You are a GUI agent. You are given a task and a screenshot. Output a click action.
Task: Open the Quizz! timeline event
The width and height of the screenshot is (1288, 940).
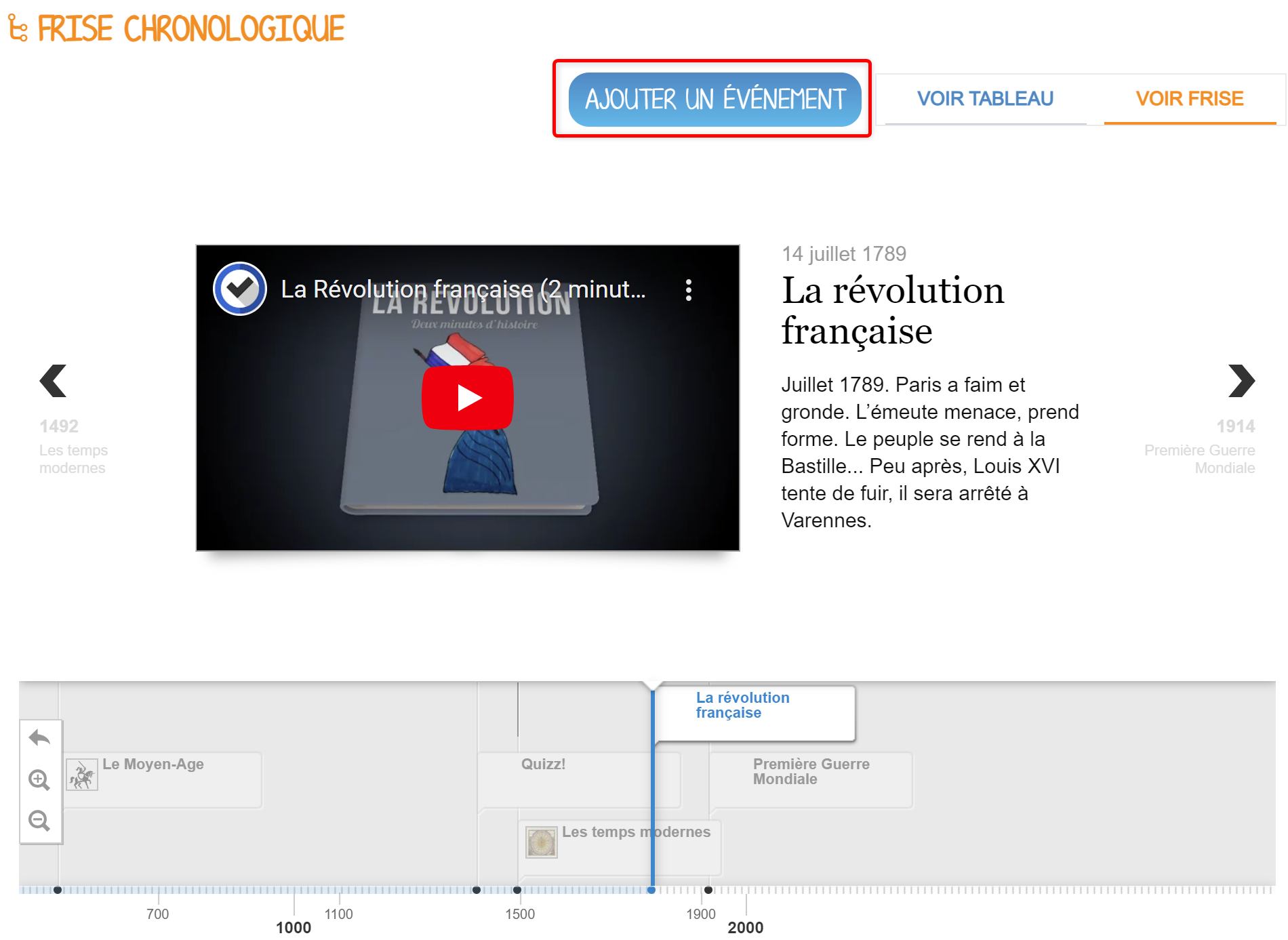[x=543, y=764]
